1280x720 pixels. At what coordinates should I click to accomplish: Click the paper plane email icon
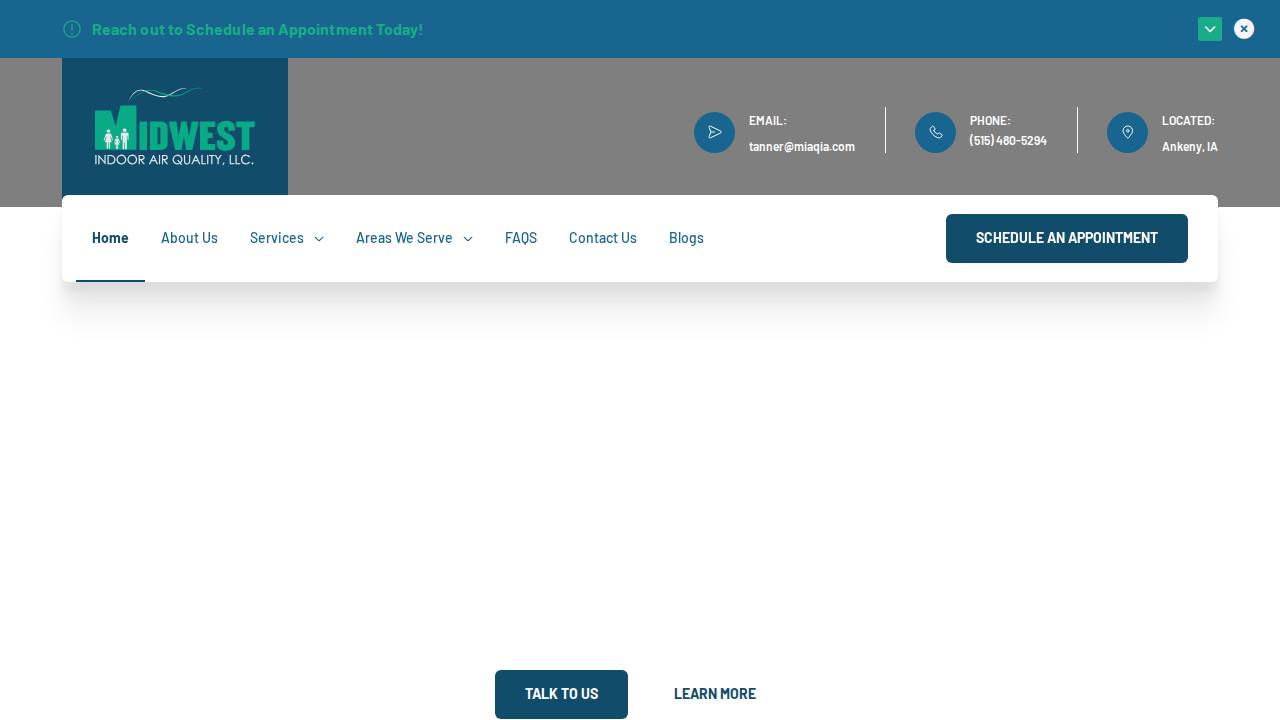pyautogui.click(x=714, y=132)
